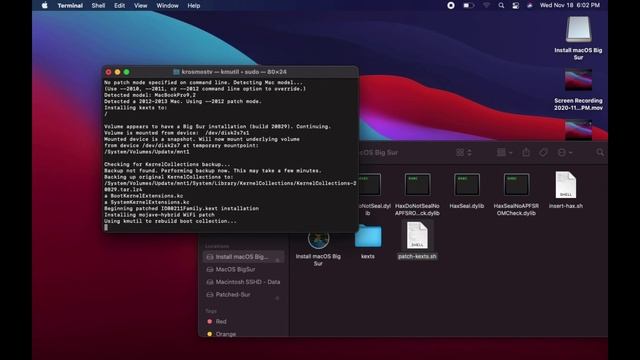640x360 pixels.
Task: Click the battery status icon
Action: (469, 5)
